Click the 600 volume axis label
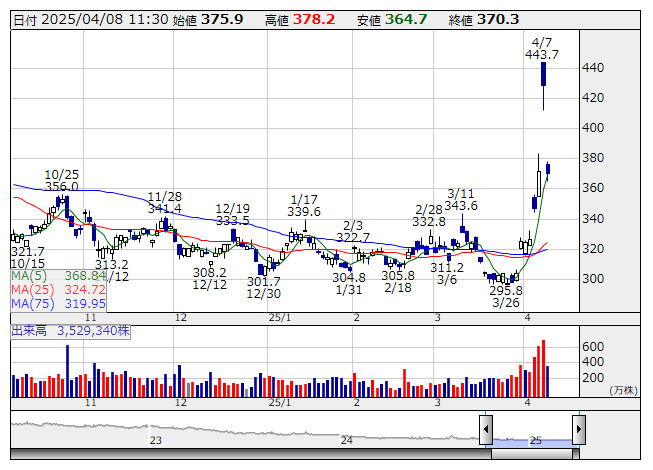 pos(593,347)
